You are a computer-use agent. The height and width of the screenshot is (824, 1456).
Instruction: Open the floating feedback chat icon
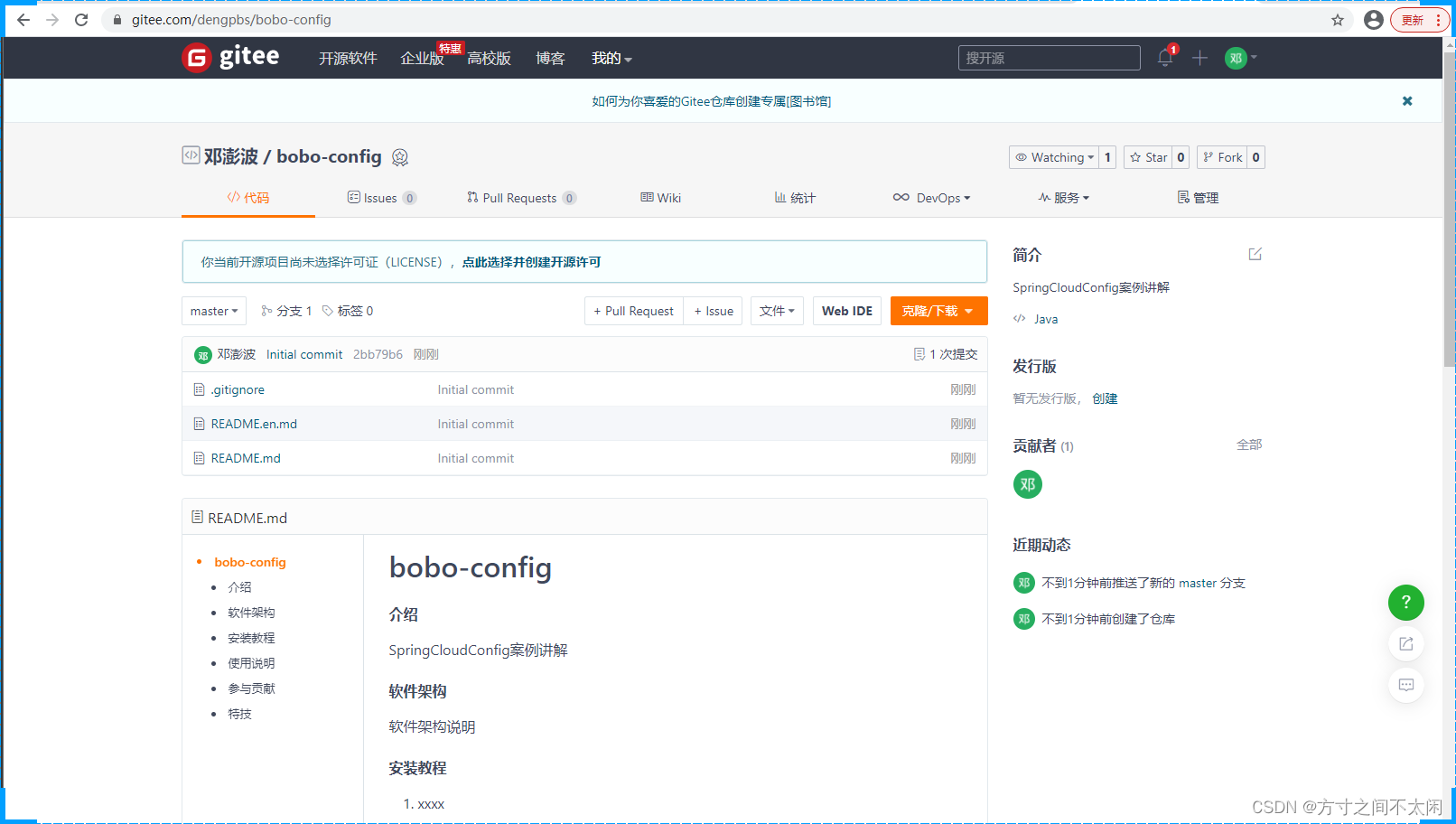1406,685
